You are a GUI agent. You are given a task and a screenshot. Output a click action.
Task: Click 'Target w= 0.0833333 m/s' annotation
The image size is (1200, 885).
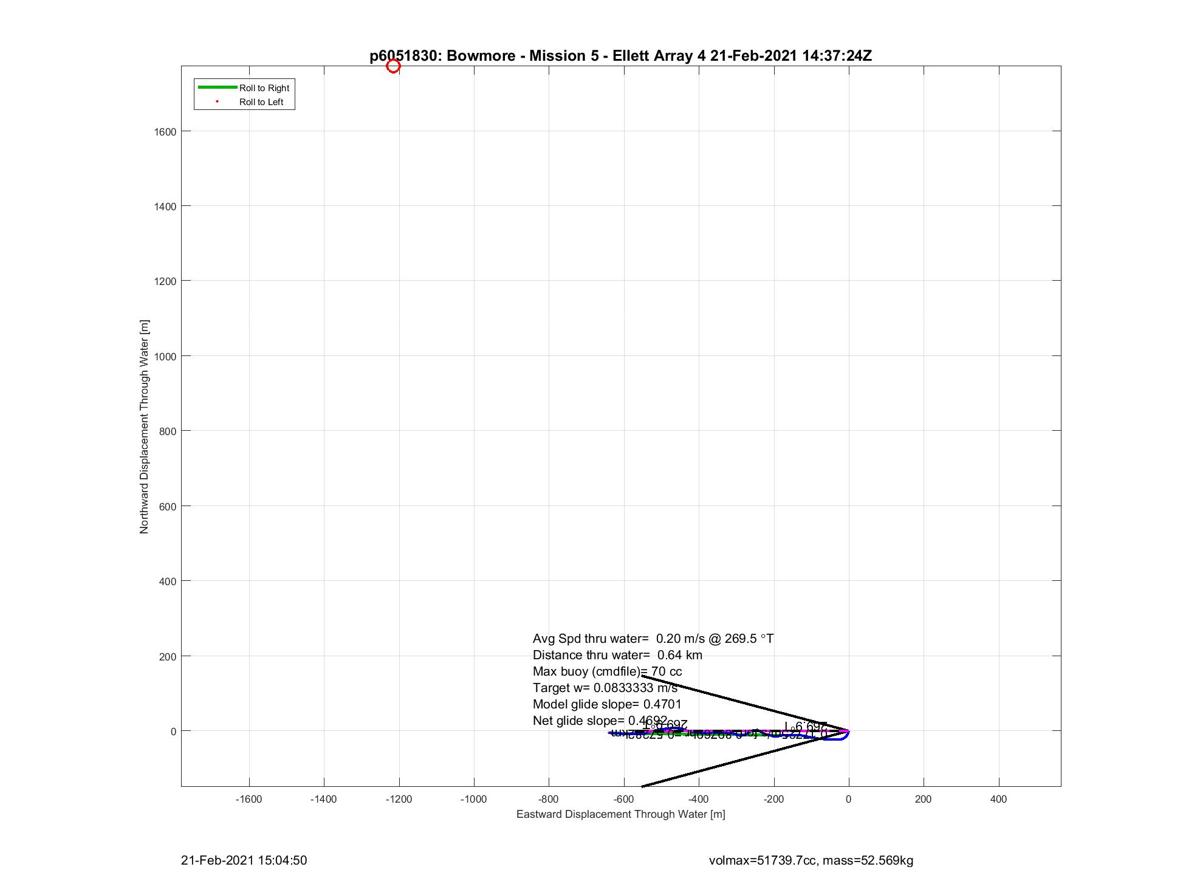tap(605, 688)
